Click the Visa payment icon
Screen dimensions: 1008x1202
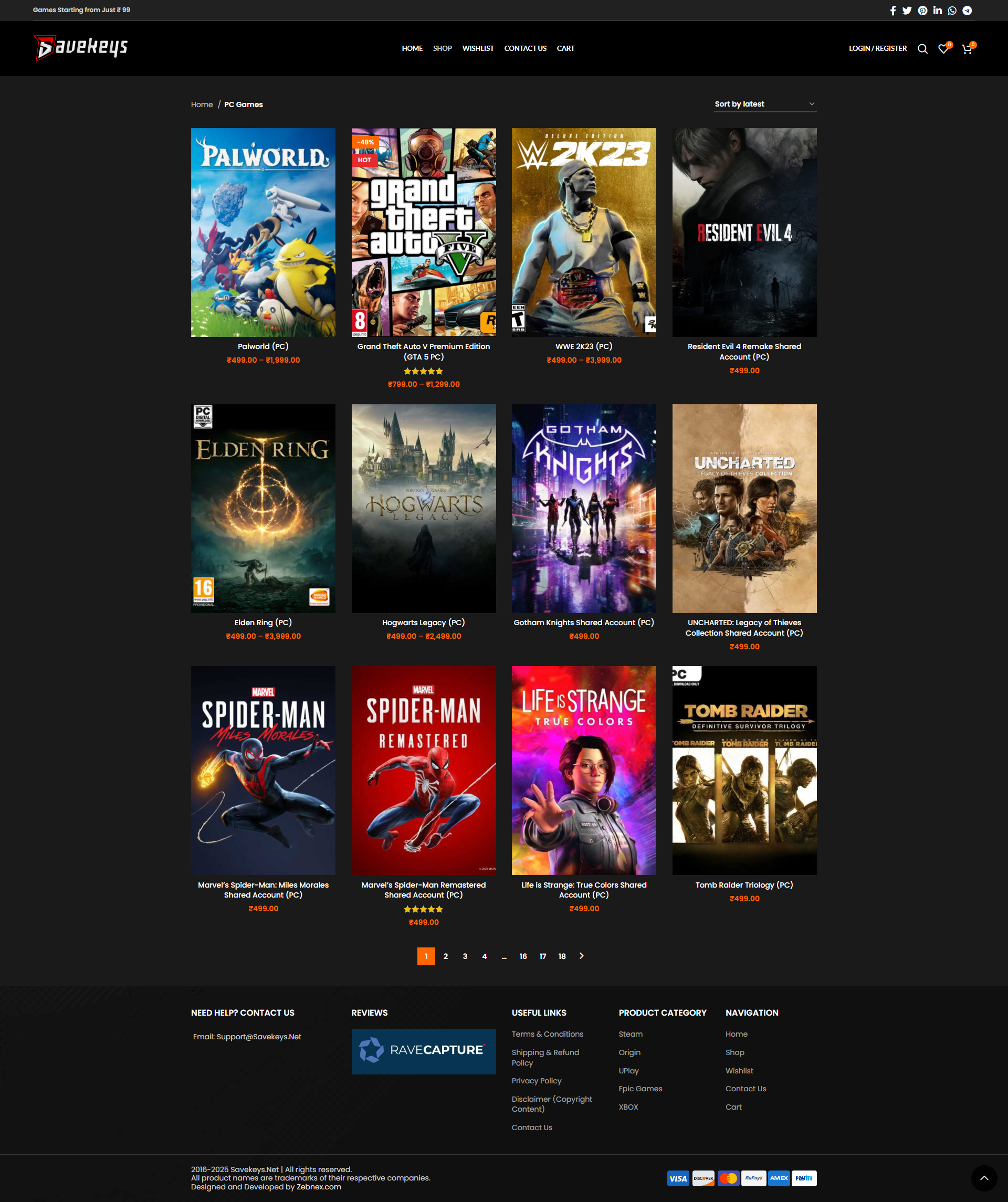pos(678,1178)
